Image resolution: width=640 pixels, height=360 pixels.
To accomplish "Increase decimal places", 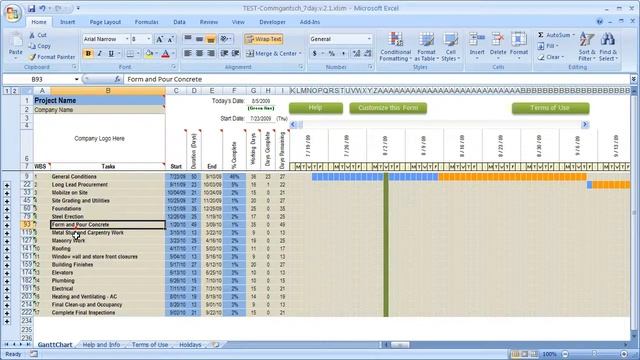I will 356,53.
